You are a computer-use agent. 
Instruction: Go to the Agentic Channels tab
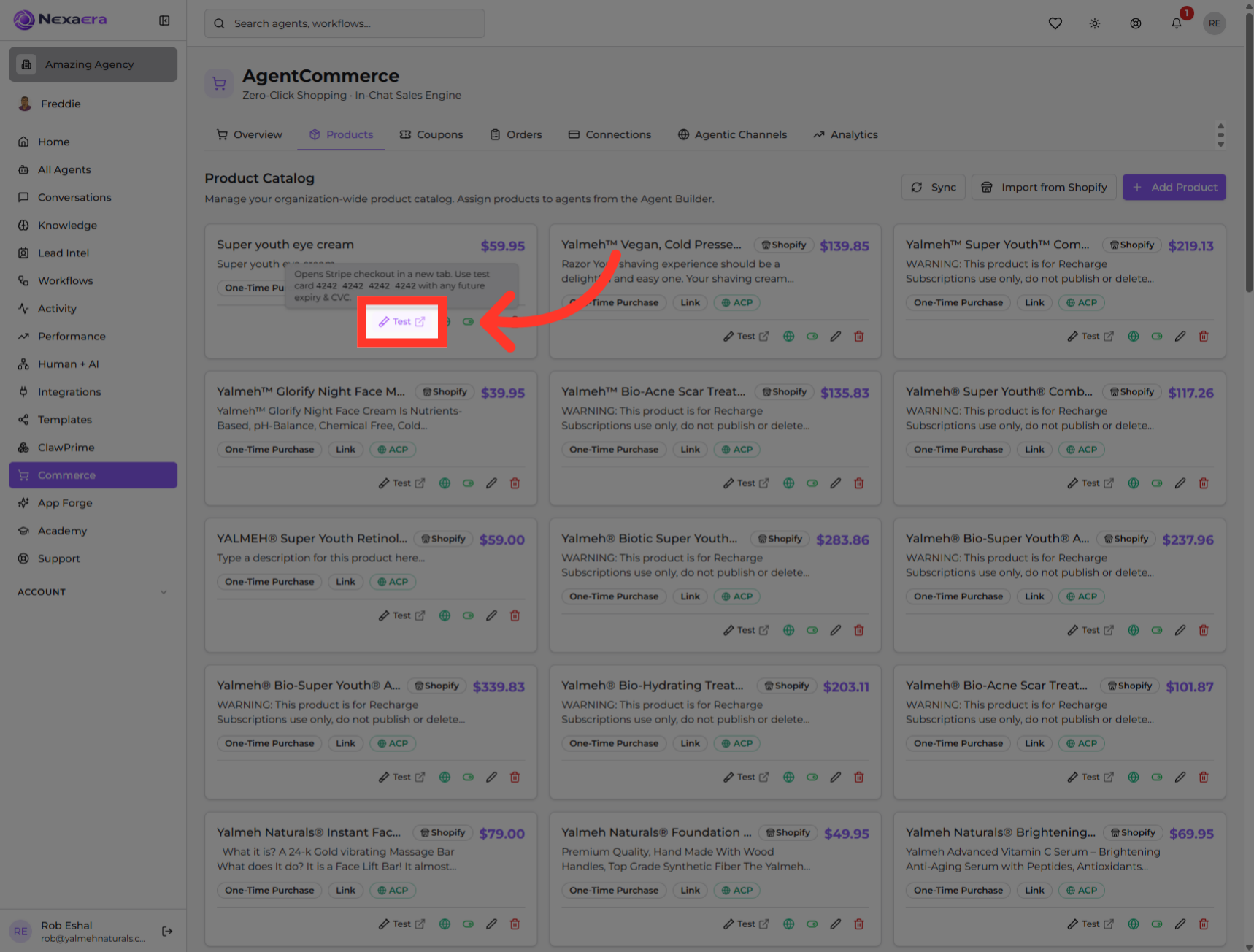click(732, 134)
